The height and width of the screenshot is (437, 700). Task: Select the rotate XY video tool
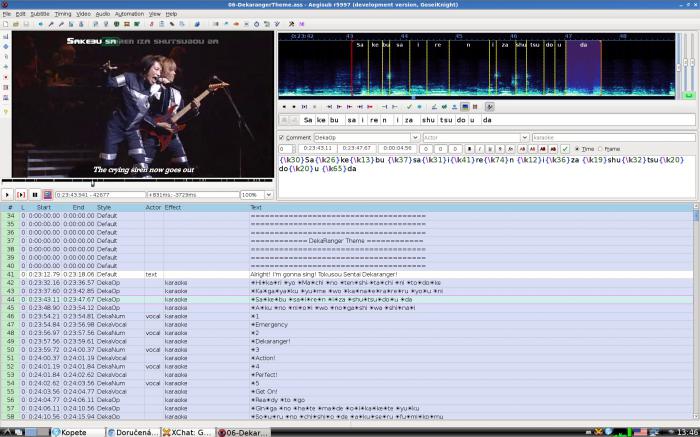pyautogui.click(x=6, y=67)
